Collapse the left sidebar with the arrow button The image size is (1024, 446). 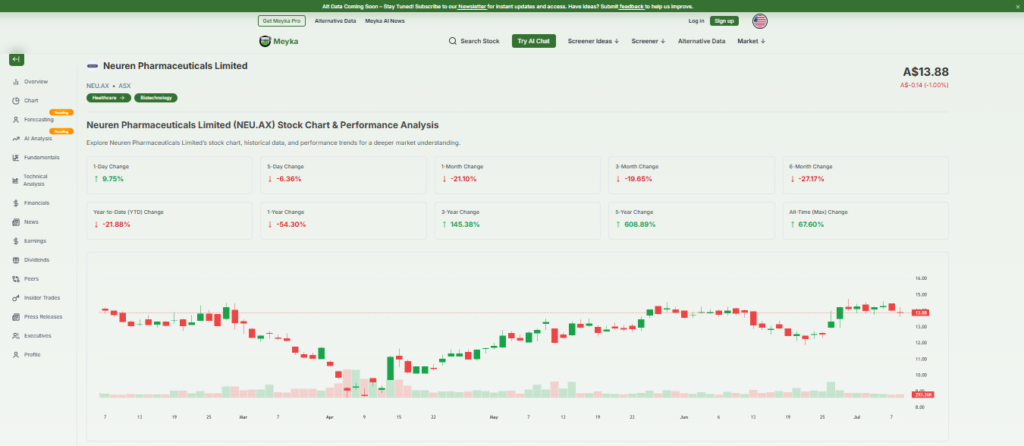(16, 60)
